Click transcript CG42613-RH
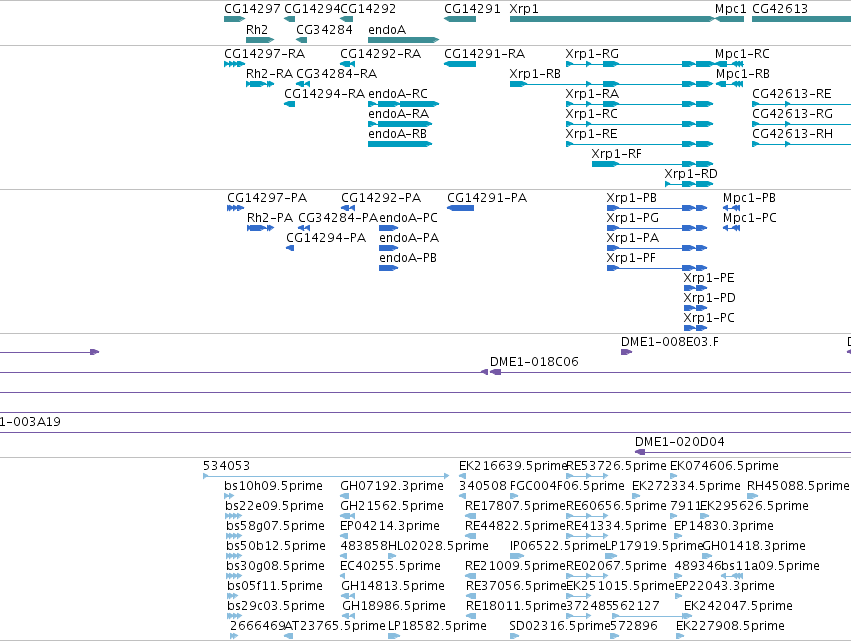 792,134
